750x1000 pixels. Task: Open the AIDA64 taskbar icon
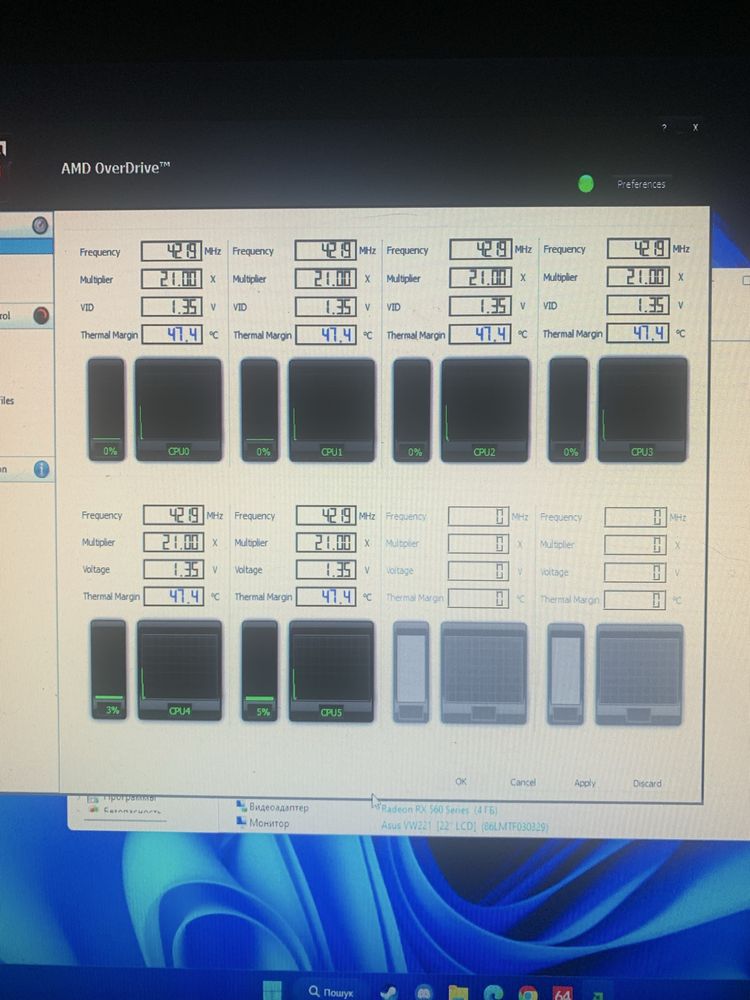tap(562, 993)
